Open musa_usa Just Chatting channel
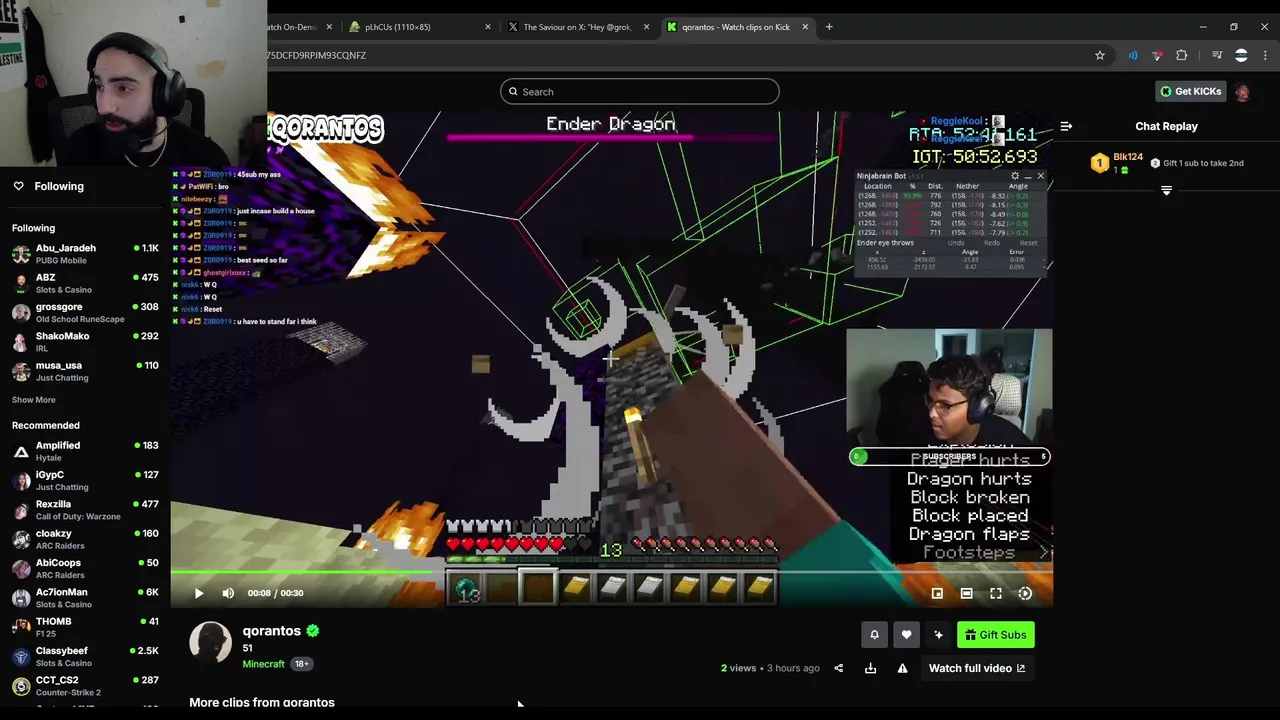The width and height of the screenshot is (1280, 720). point(85,371)
